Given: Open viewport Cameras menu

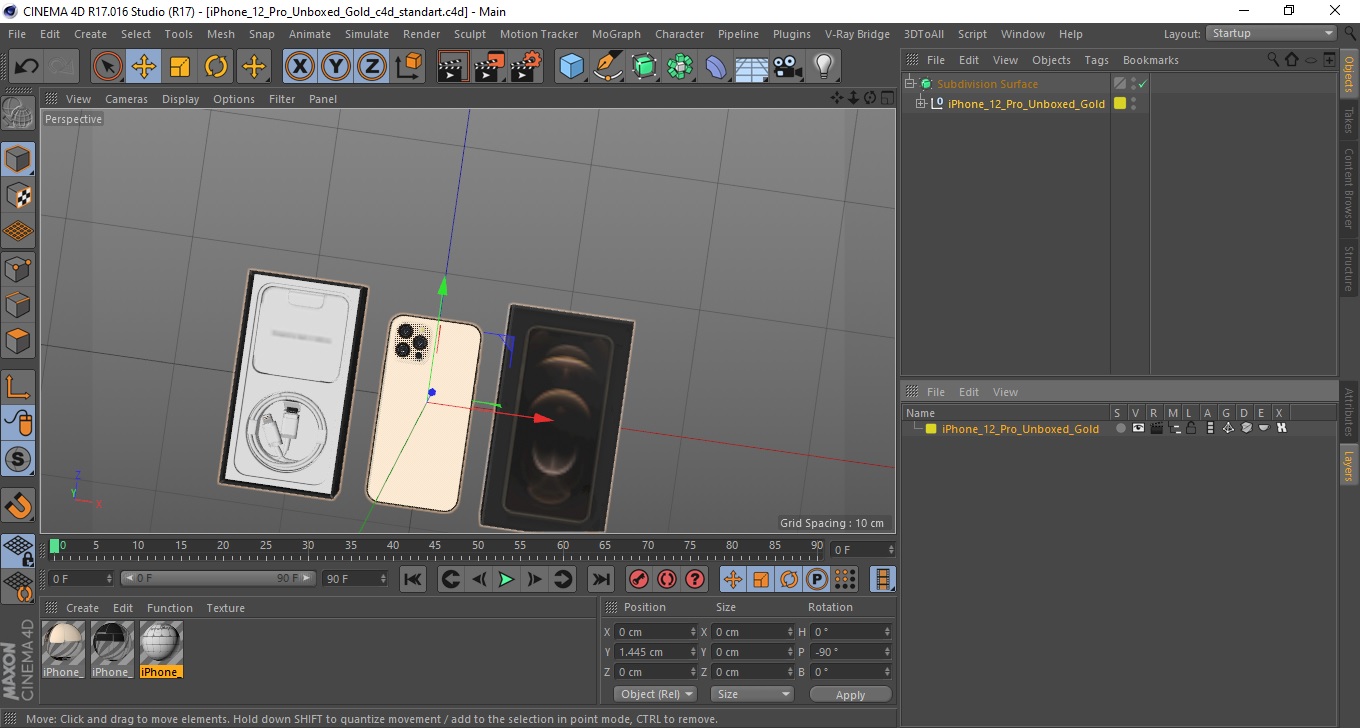Looking at the screenshot, I should coord(126,99).
